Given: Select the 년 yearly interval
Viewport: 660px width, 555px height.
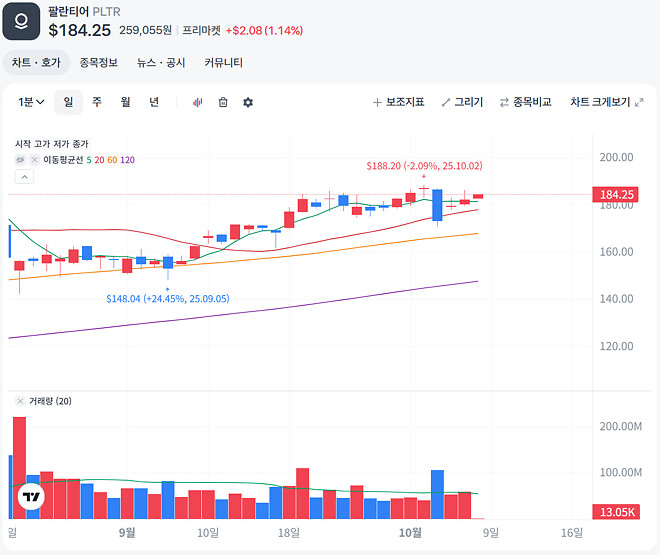Looking at the screenshot, I should [154, 102].
